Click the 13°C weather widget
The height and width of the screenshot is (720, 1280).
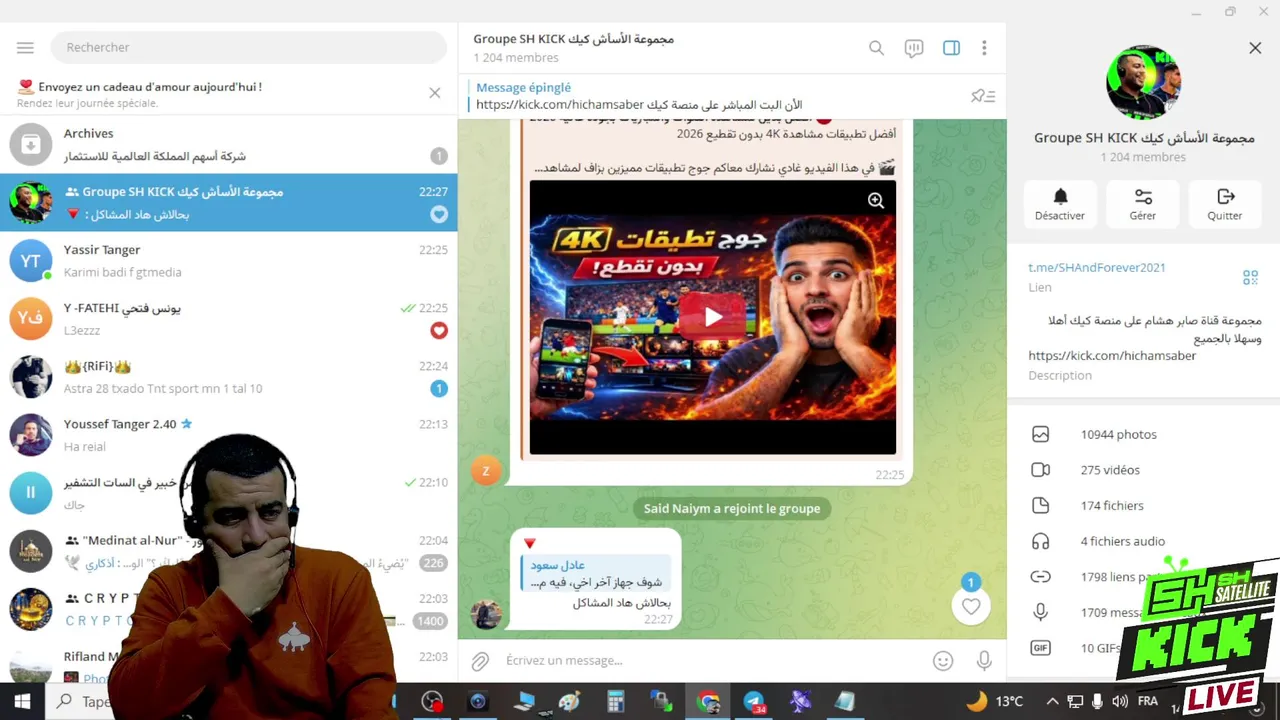coord(995,701)
